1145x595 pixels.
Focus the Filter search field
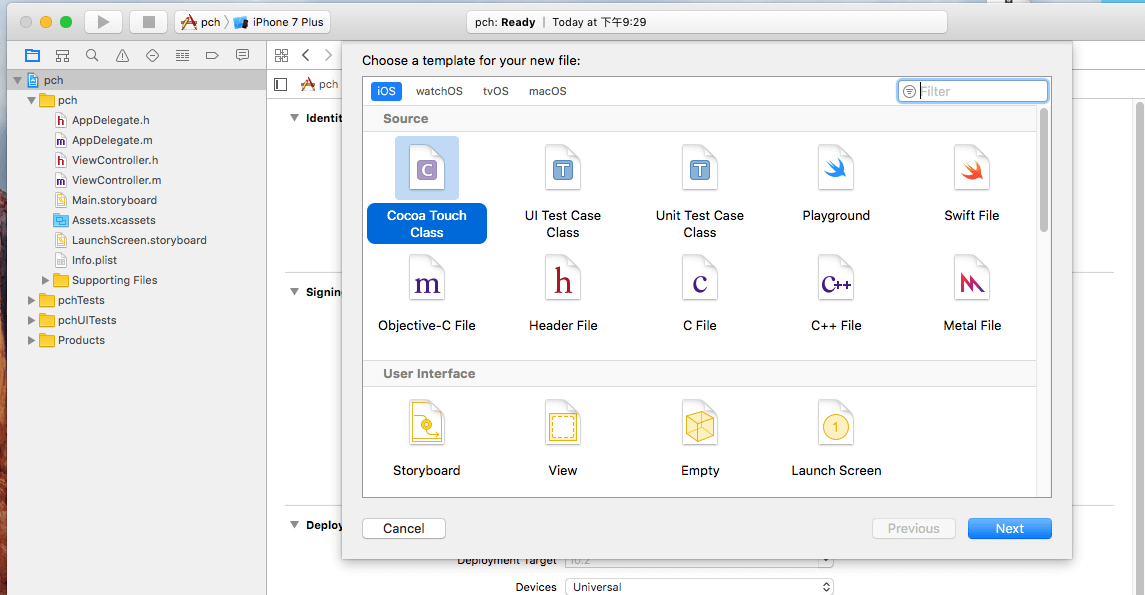(980, 91)
